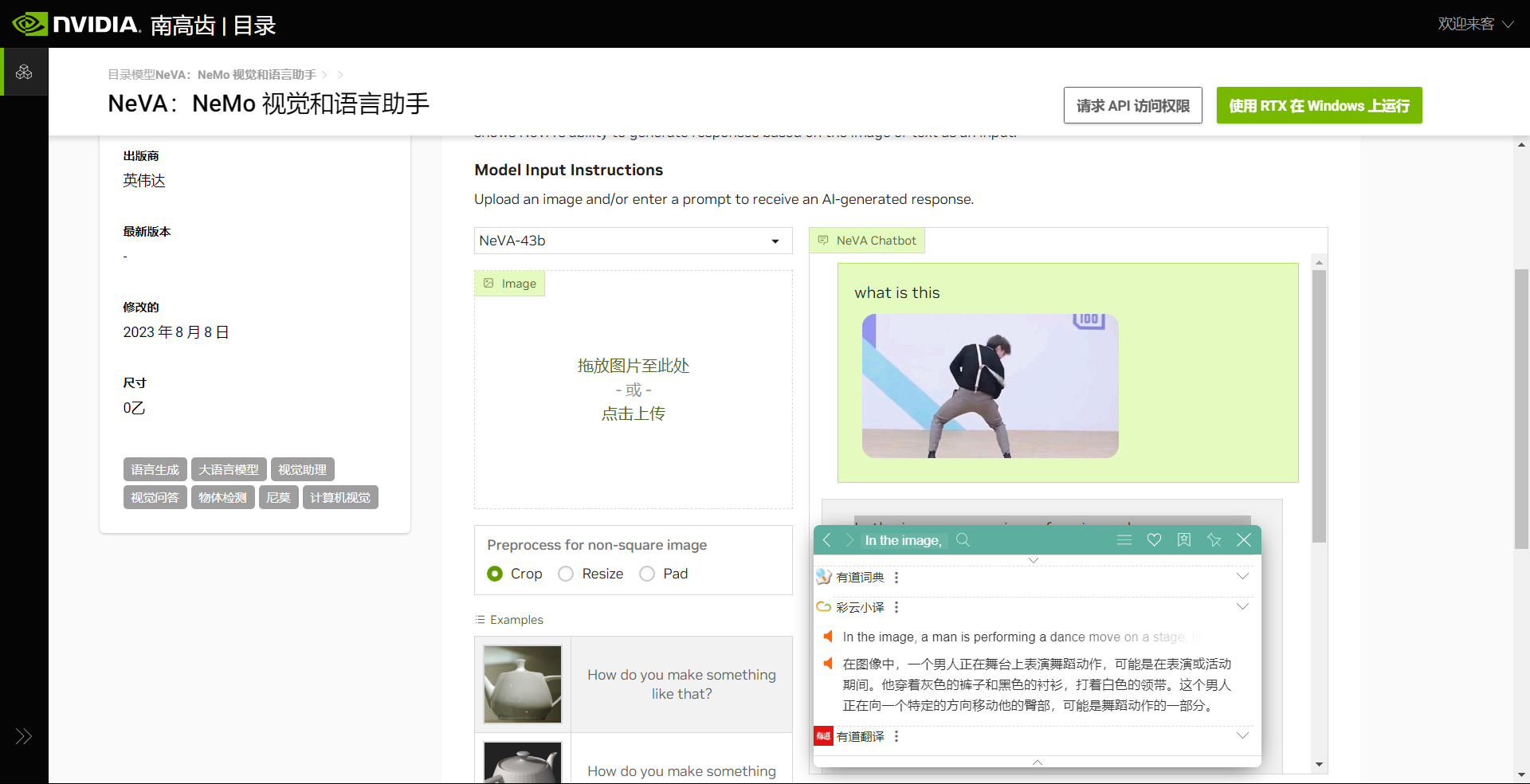Screen dimensions: 1530x784
Task: Open the 欢迎来客 user menu
Action: tap(1474, 24)
